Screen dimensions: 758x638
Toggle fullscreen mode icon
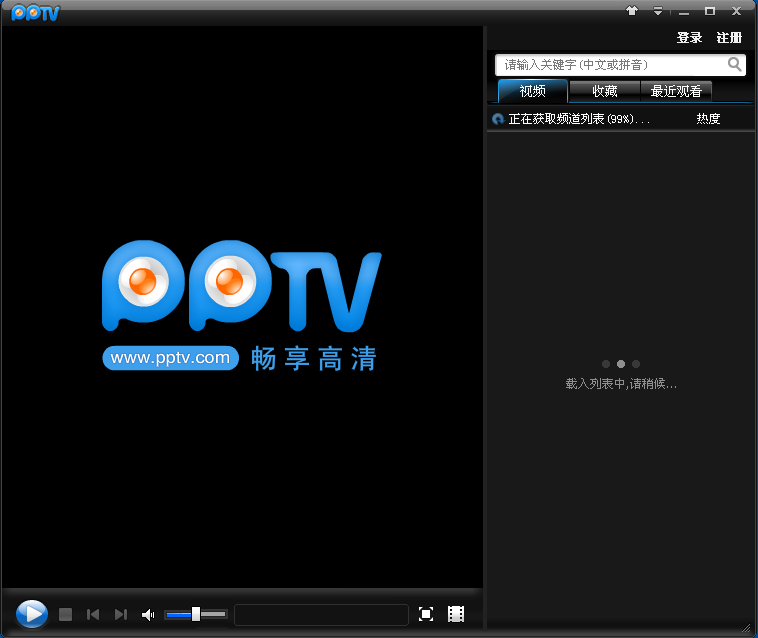coord(426,614)
